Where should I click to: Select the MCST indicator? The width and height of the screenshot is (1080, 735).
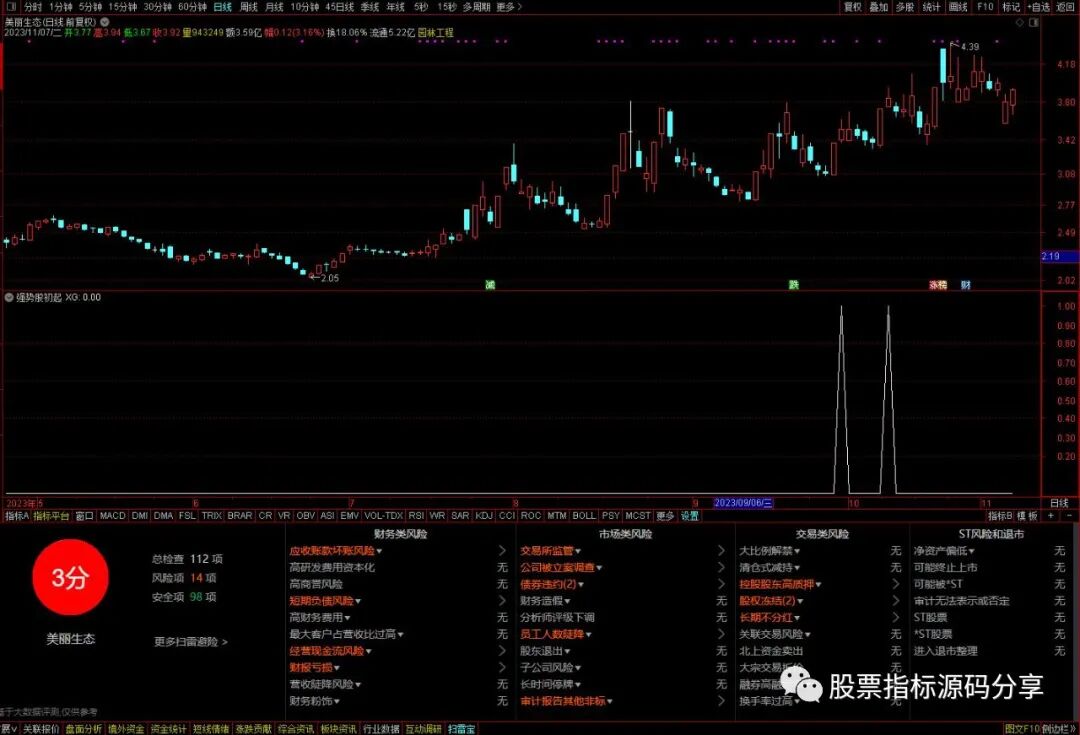click(638, 515)
